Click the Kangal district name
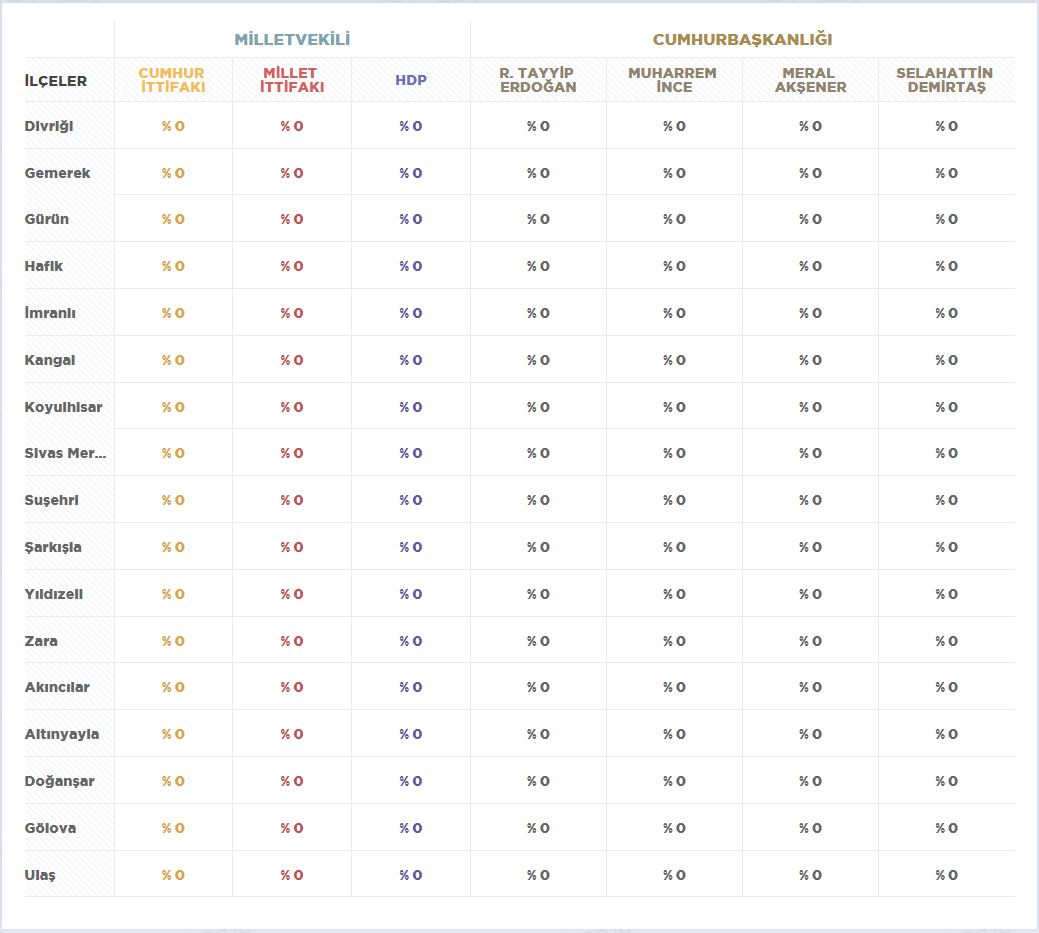 [50, 360]
